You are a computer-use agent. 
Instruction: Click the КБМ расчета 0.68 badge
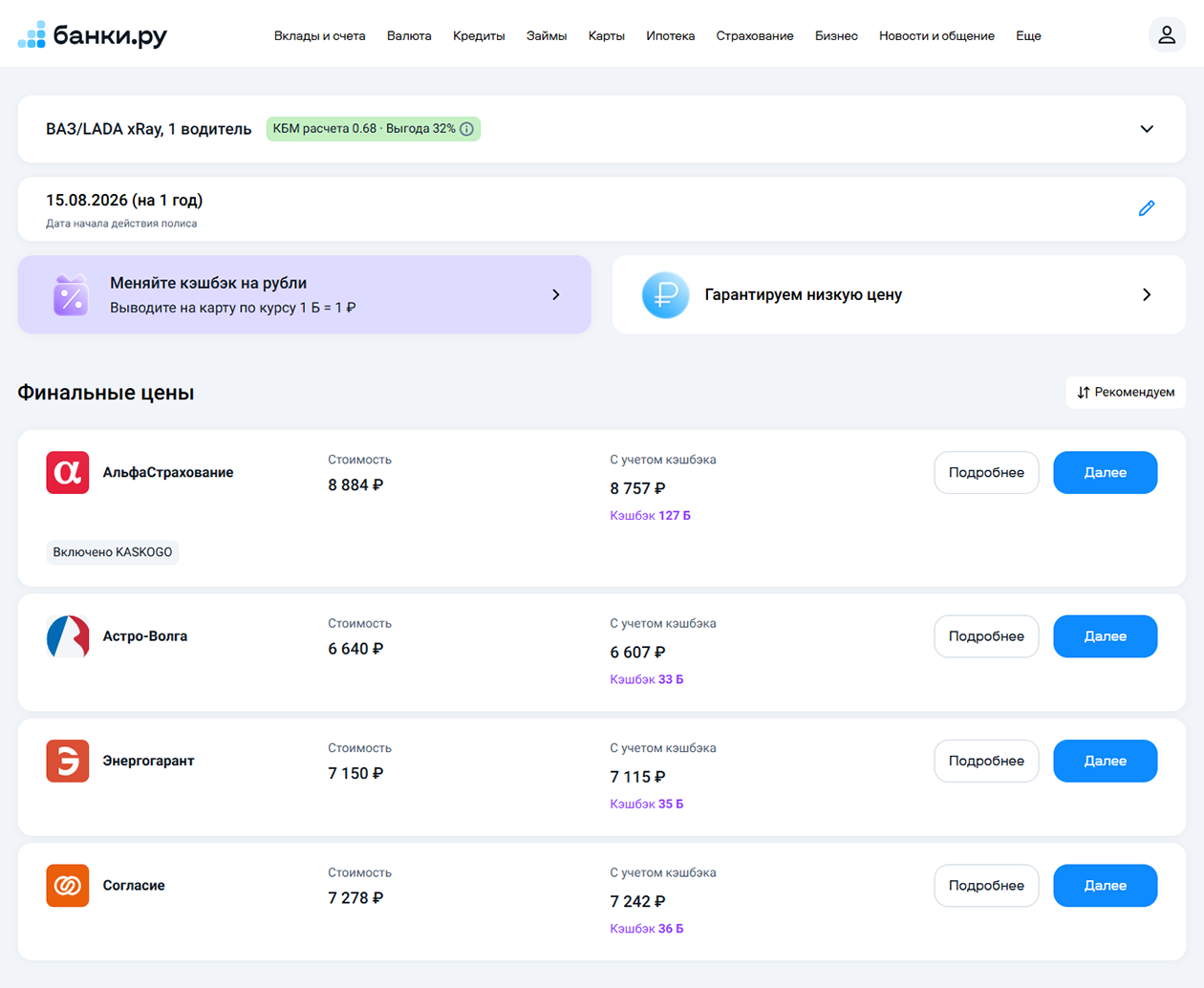pos(374,129)
